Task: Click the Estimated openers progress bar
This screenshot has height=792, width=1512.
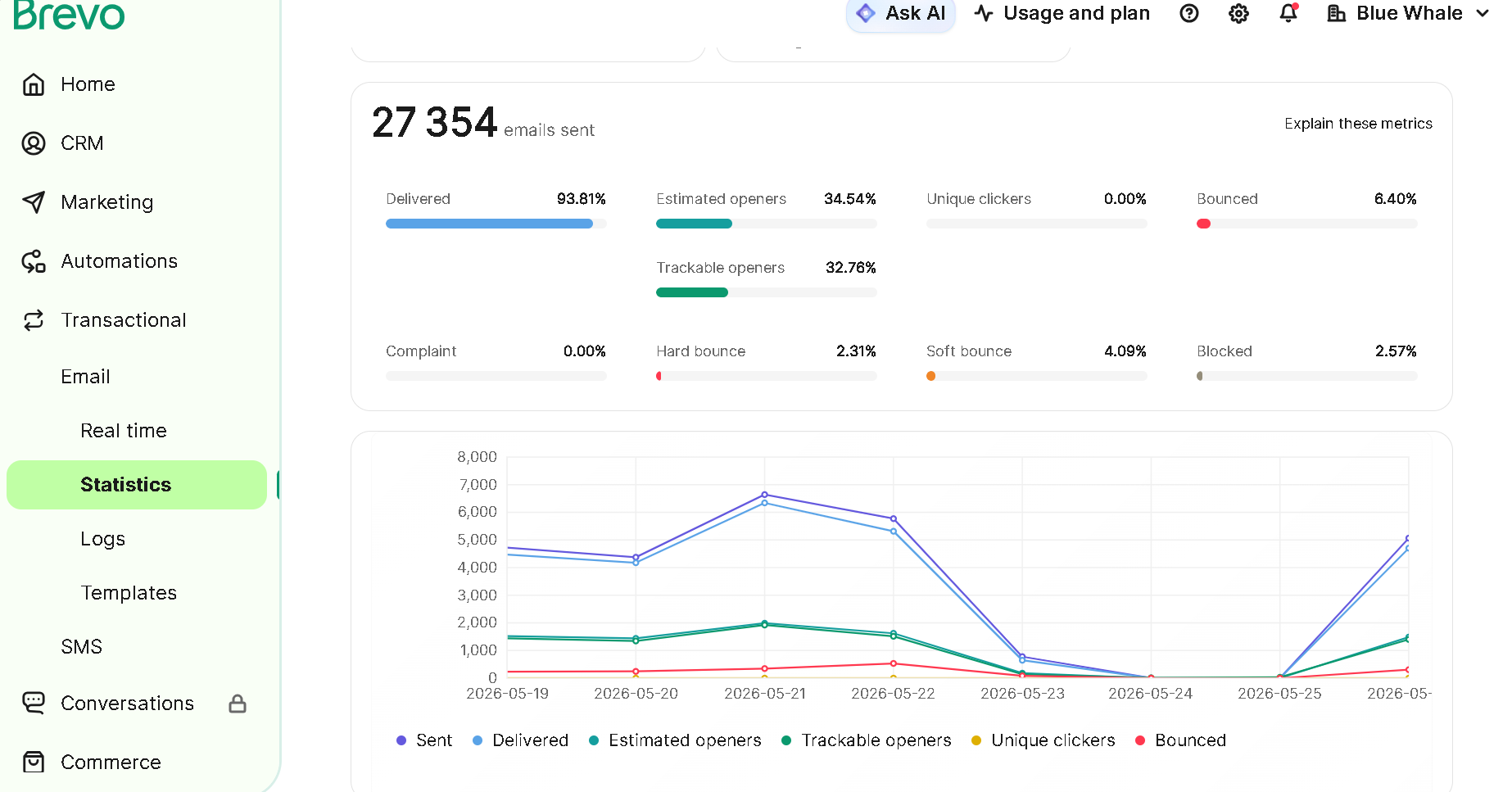Action: 766,224
